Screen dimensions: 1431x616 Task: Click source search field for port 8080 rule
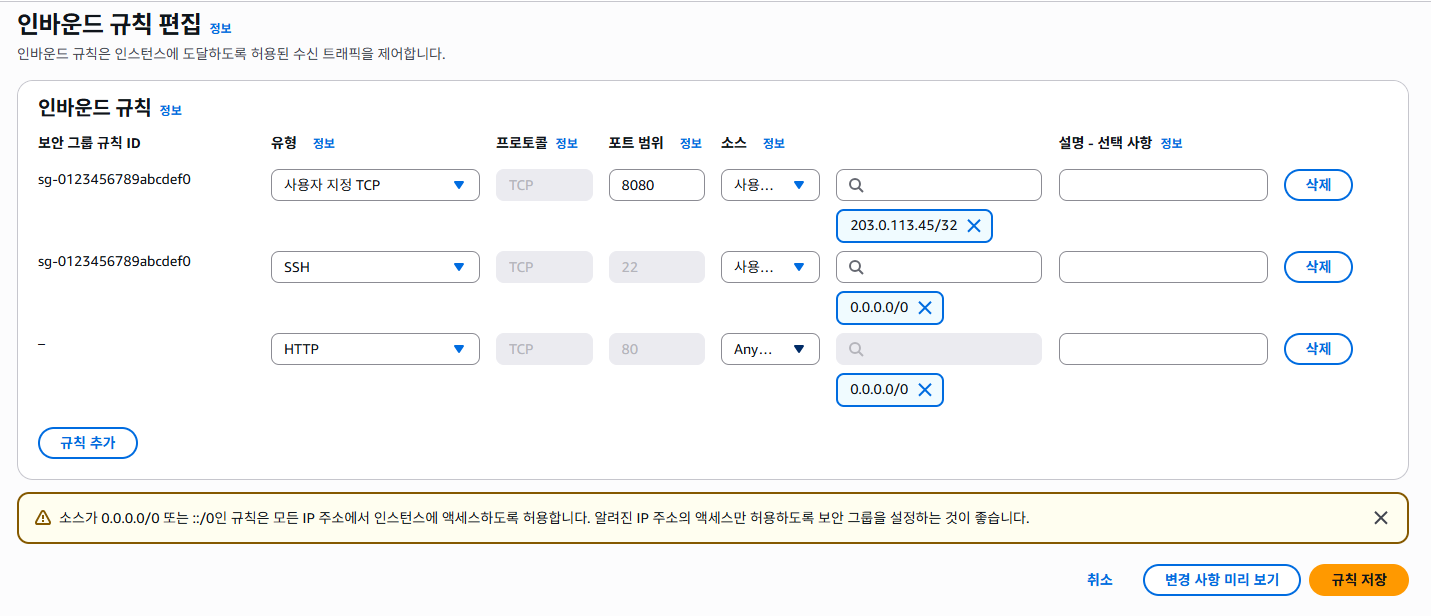click(x=939, y=185)
